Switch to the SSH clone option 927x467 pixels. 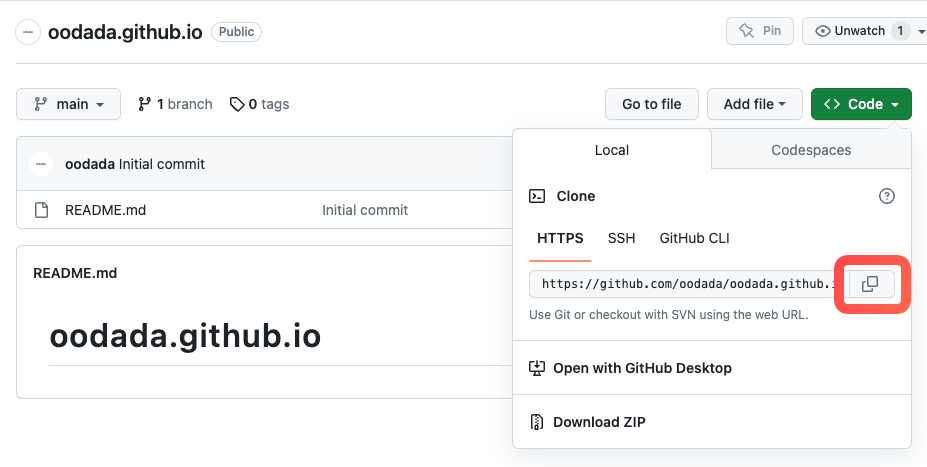[x=621, y=238]
